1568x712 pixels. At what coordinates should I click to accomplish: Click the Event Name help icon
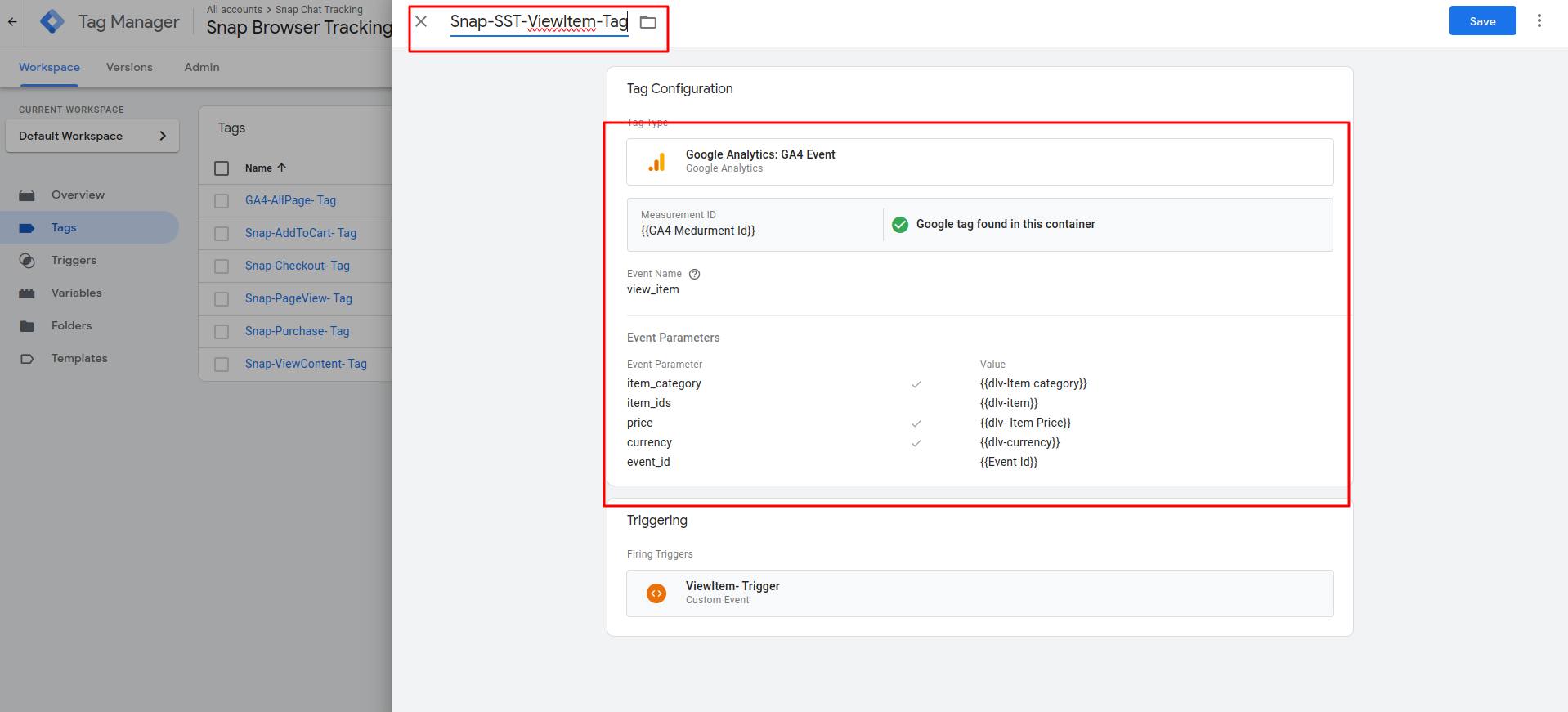pyautogui.click(x=694, y=275)
